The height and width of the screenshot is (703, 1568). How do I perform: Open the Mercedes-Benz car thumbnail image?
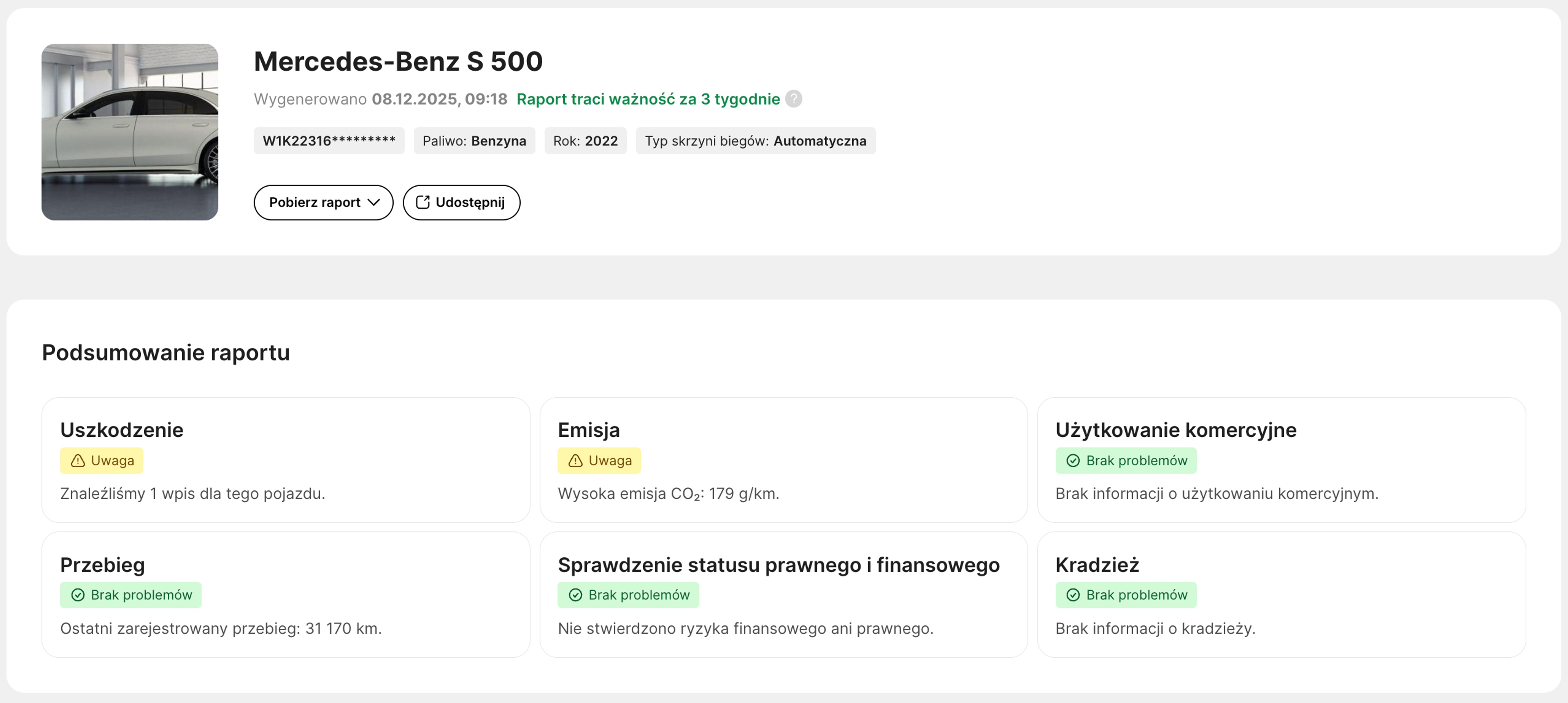coord(130,132)
